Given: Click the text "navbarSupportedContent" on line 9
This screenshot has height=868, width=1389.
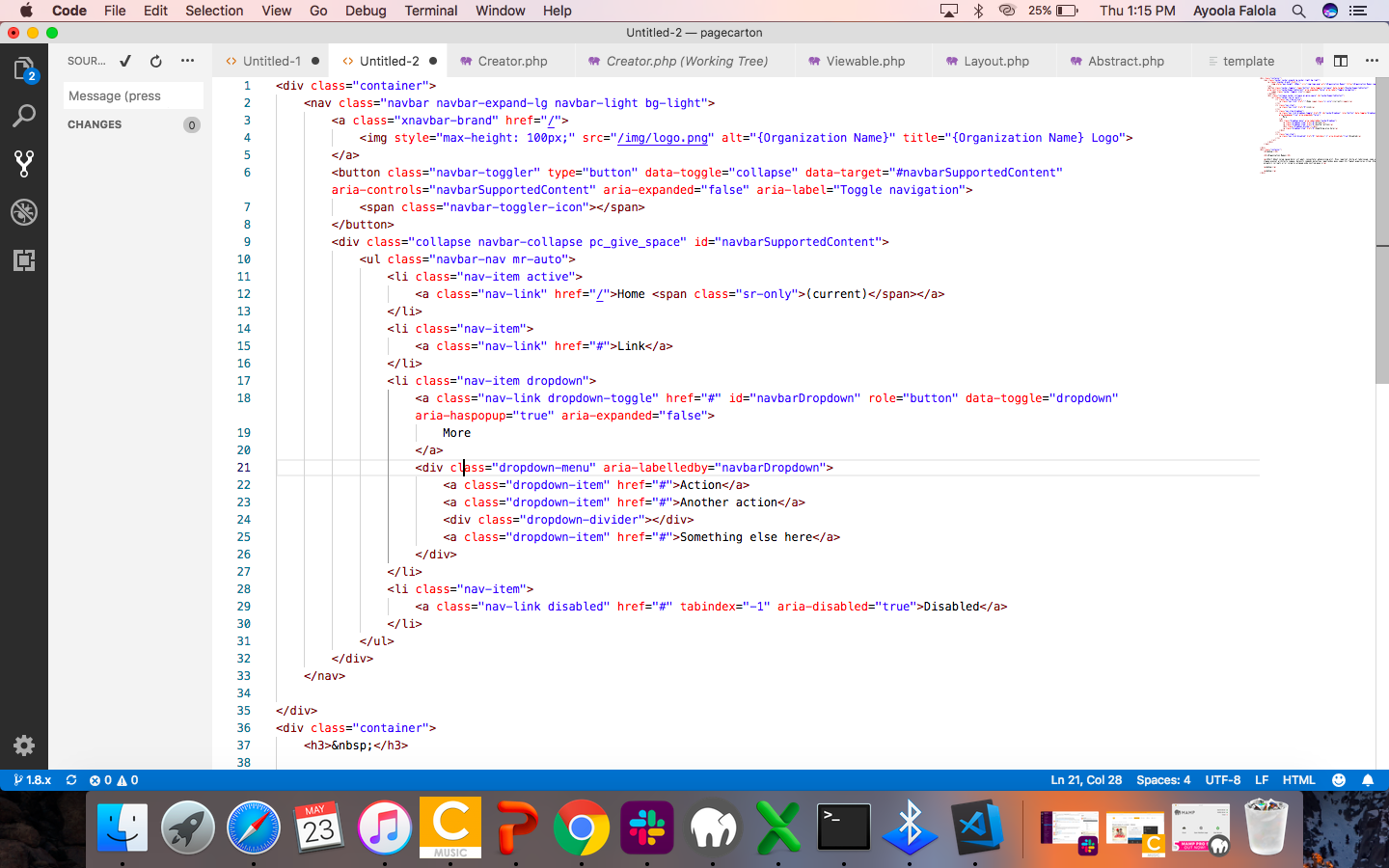Looking at the screenshot, I should pos(801,242).
